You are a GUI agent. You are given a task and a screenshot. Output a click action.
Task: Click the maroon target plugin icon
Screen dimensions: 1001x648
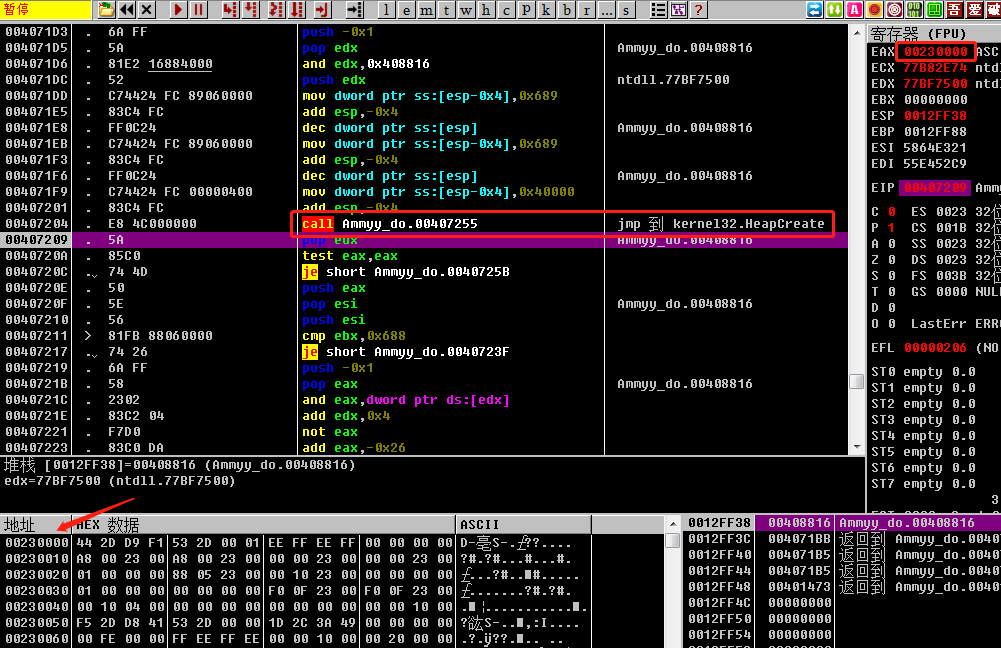click(894, 10)
